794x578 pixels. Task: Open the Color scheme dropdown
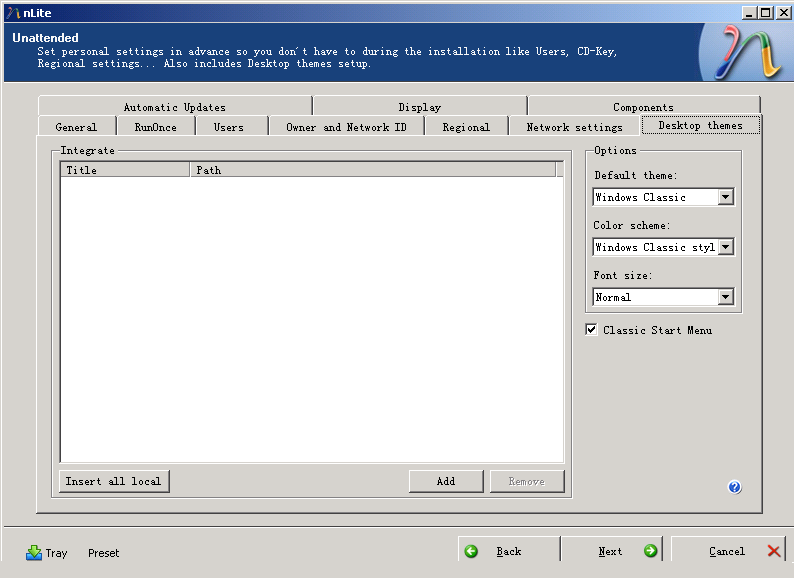(x=725, y=247)
